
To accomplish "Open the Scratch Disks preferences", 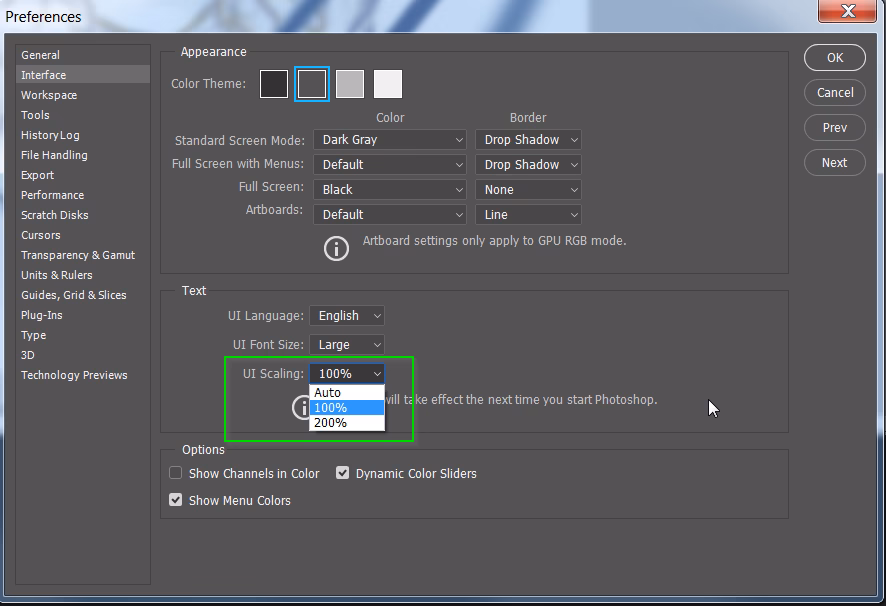I will pyautogui.click(x=54, y=215).
